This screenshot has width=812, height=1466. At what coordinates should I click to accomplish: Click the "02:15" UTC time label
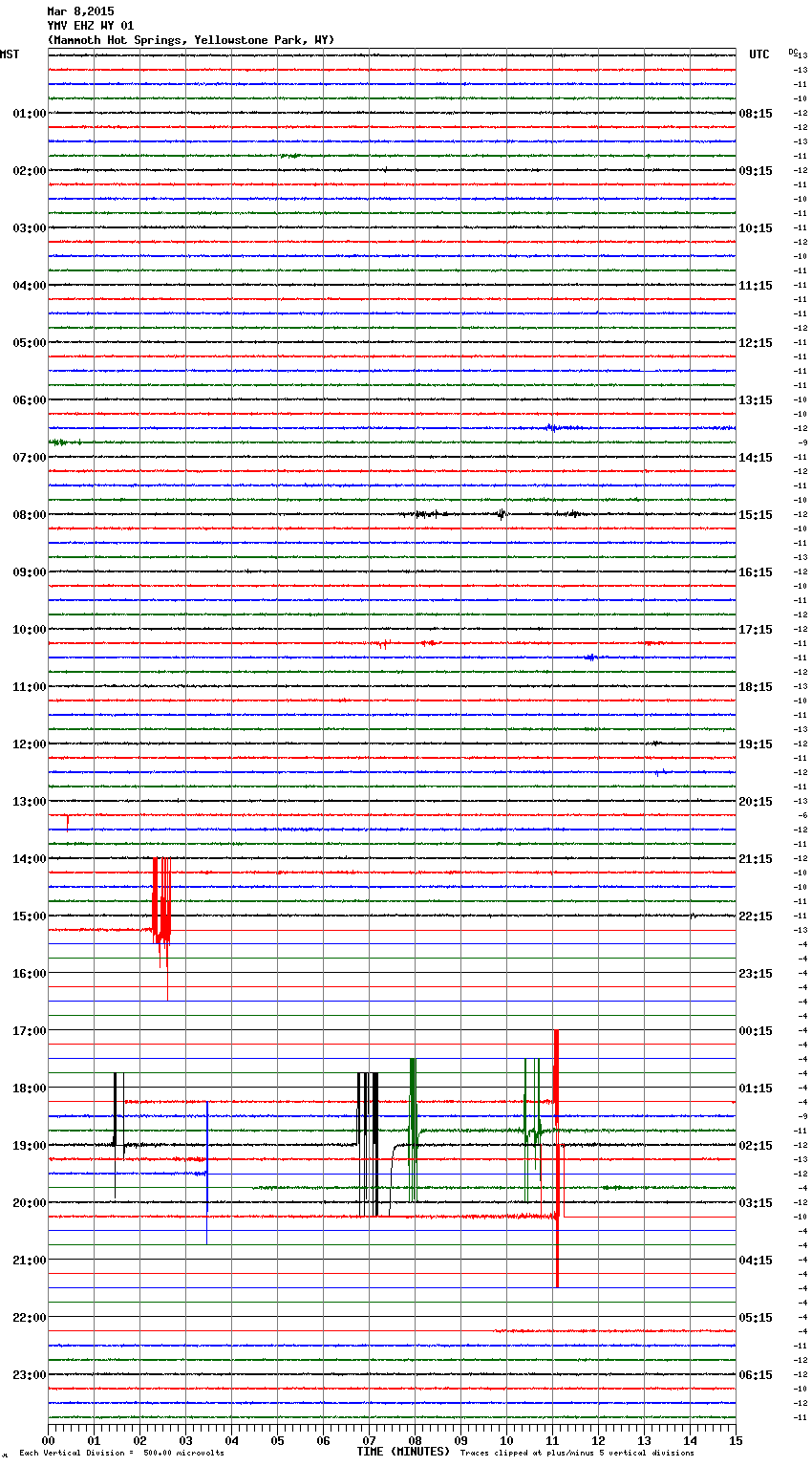pos(755,1145)
